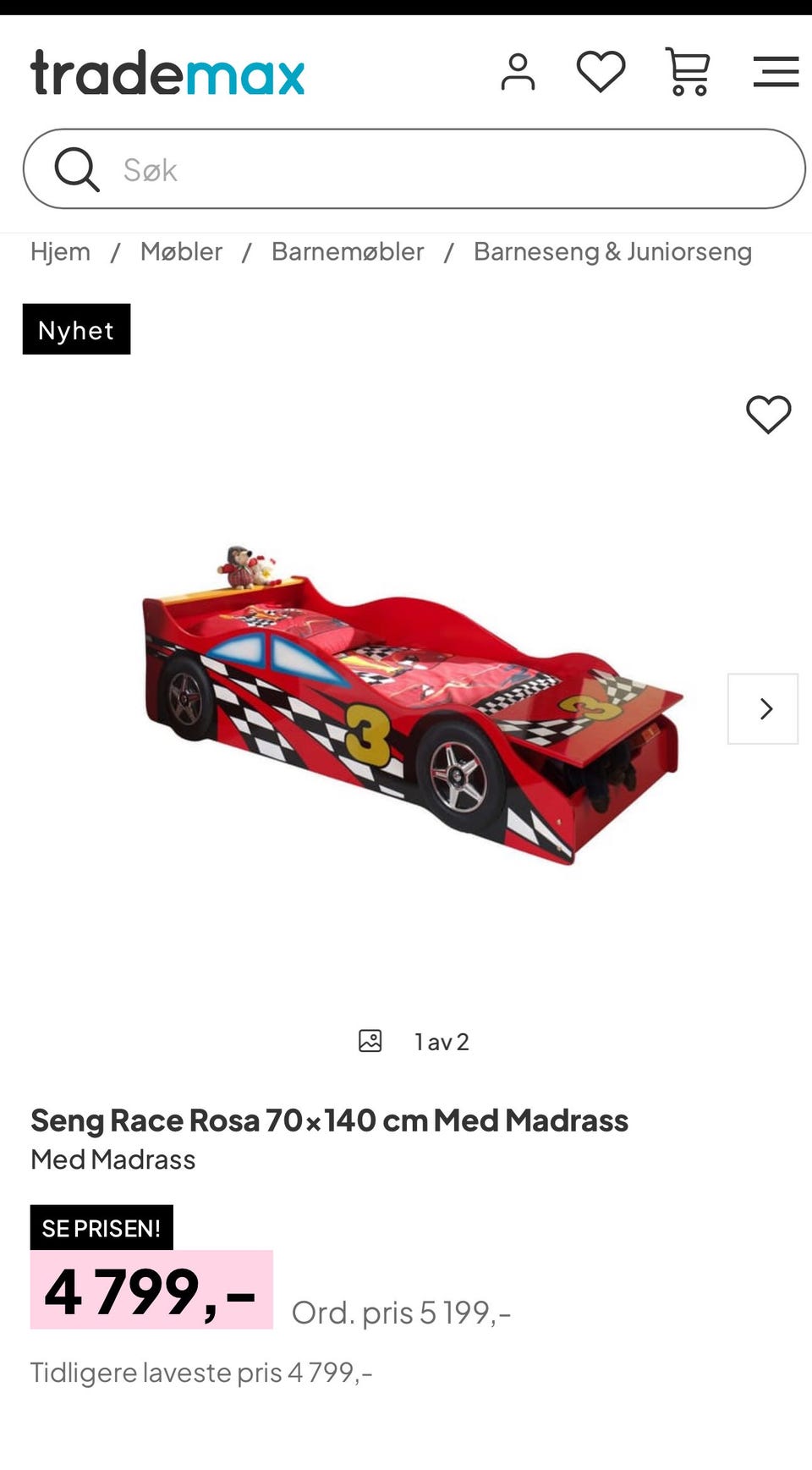Open Barneseng & Juniorseng breadcrumb

[612, 252]
